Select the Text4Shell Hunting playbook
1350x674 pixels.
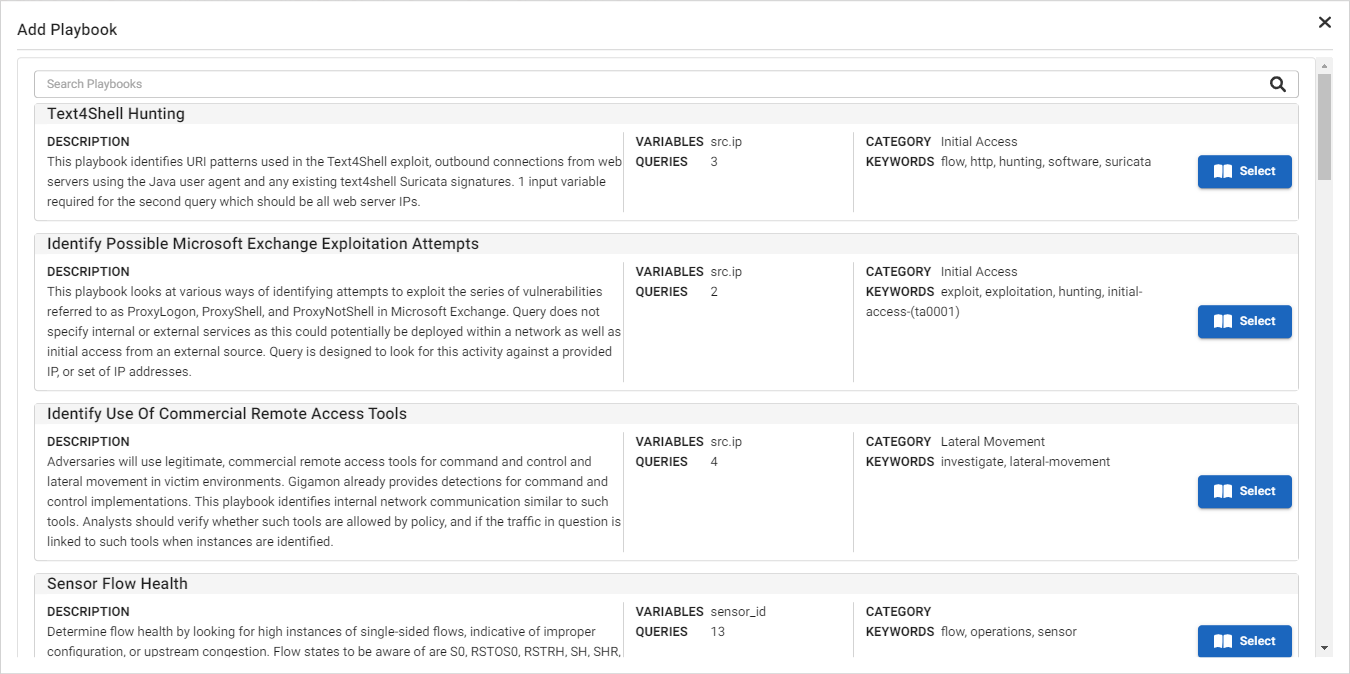click(x=1245, y=171)
